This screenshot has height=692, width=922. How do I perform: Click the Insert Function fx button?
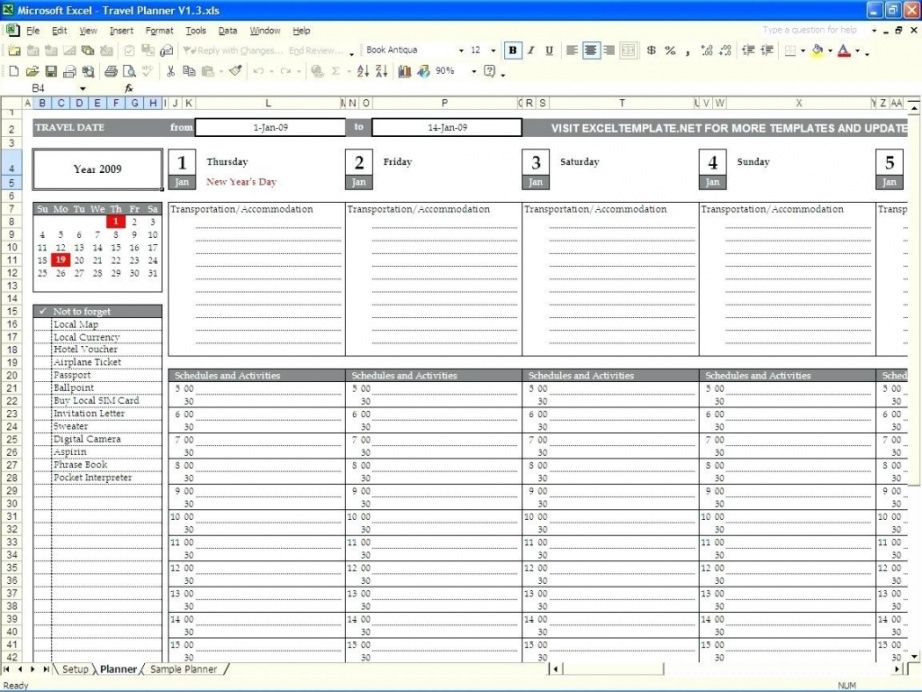tap(129, 88)
